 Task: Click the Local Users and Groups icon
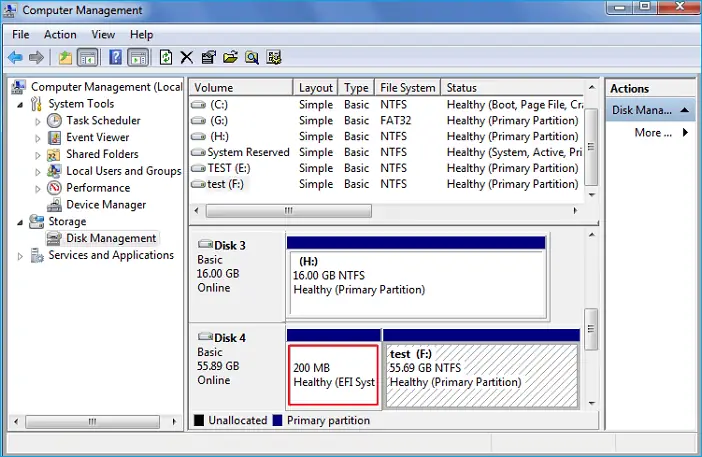(54, 171)
